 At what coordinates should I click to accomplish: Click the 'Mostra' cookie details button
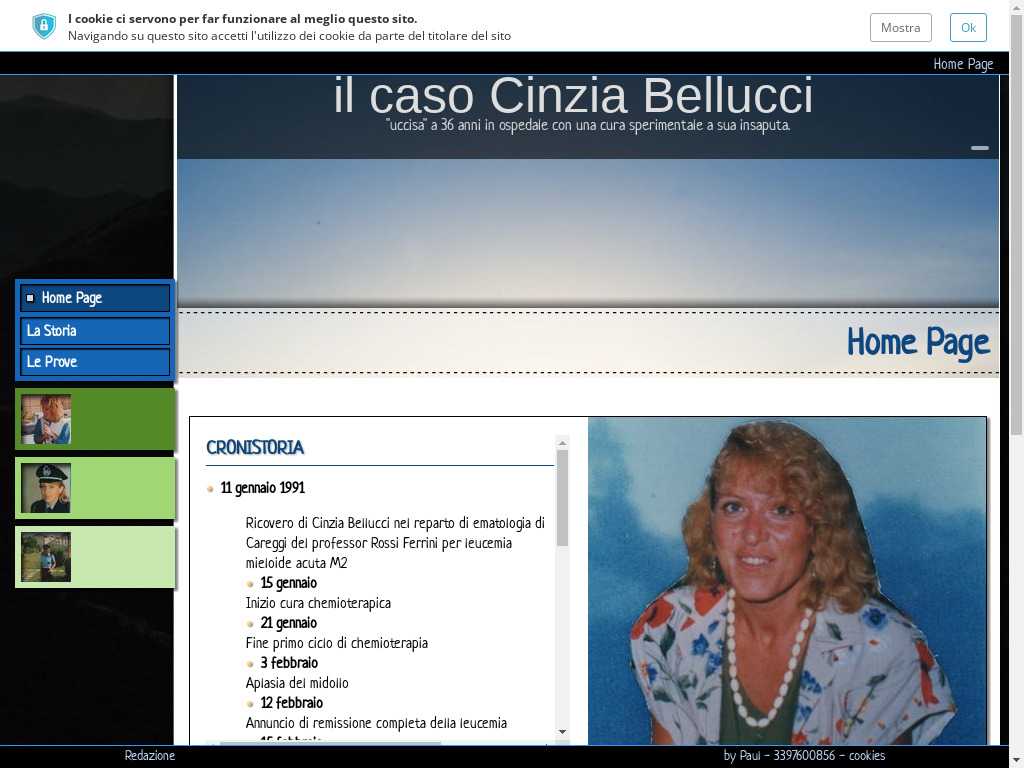900,27
